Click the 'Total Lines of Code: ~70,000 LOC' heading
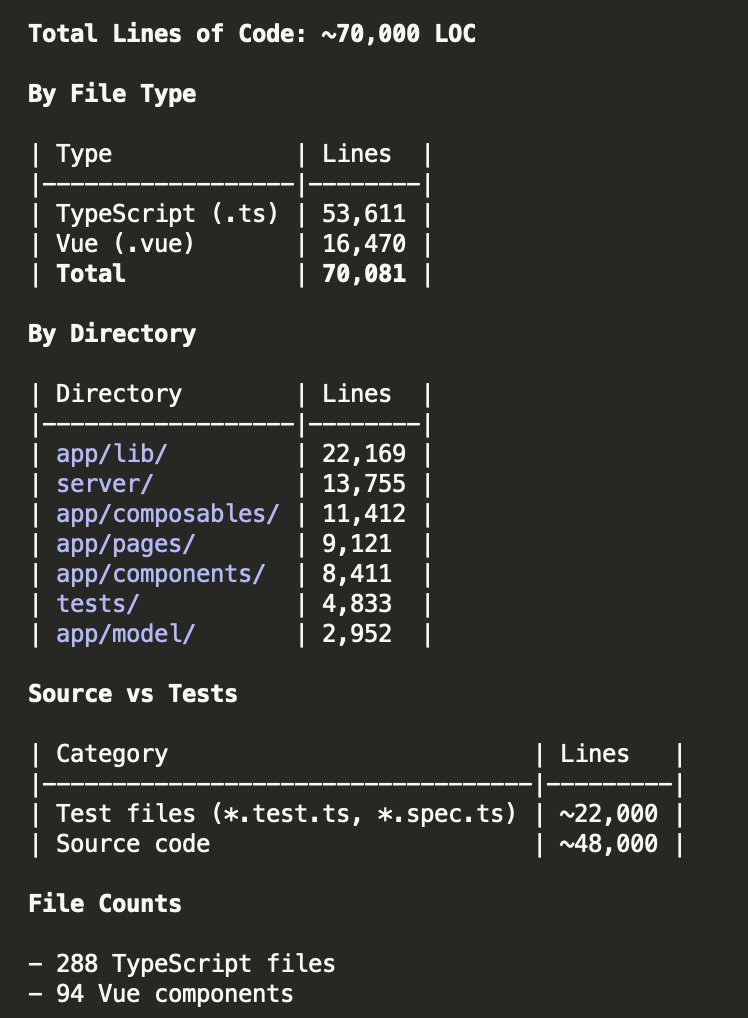The image size is (748, 1018). (252, 34)
